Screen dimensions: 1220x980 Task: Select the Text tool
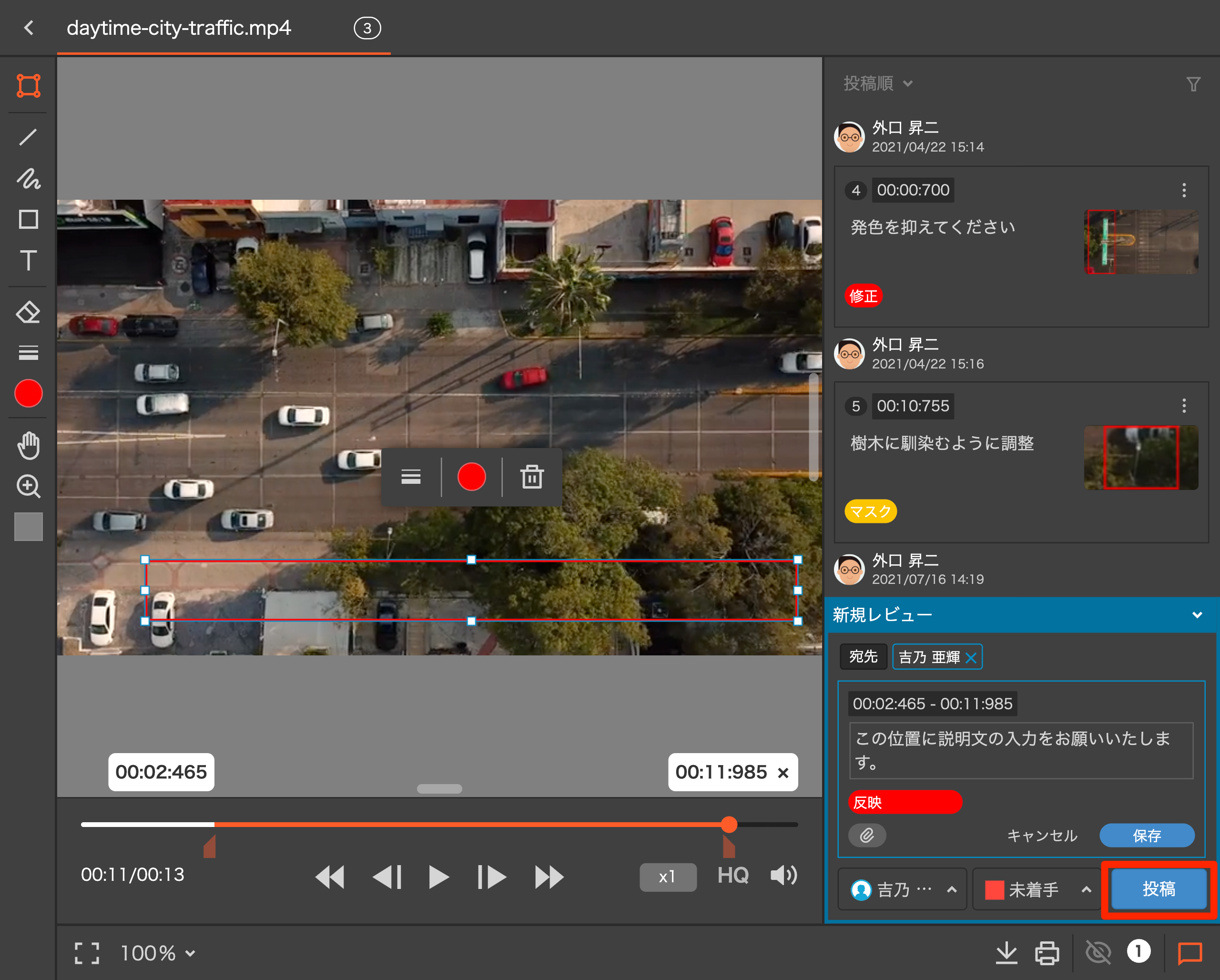tap(28, 261)
